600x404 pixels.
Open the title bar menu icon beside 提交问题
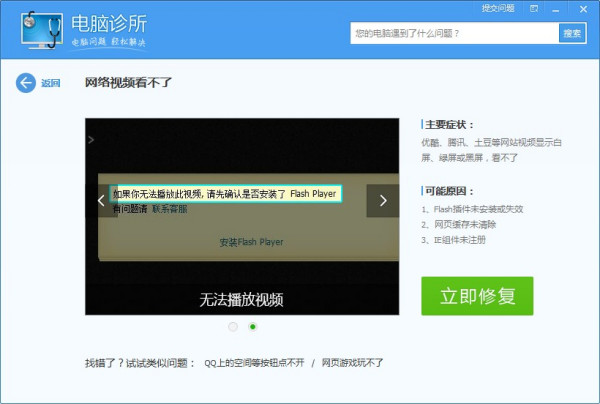coord(534,8)
